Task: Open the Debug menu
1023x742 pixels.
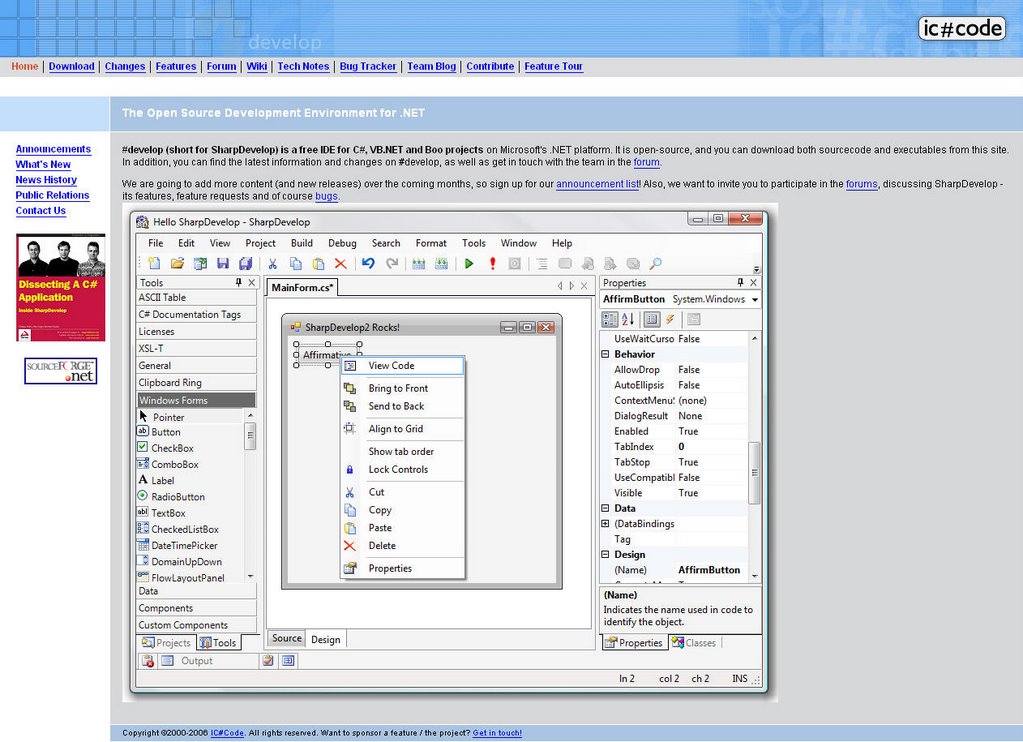Action: pos(342,243)
